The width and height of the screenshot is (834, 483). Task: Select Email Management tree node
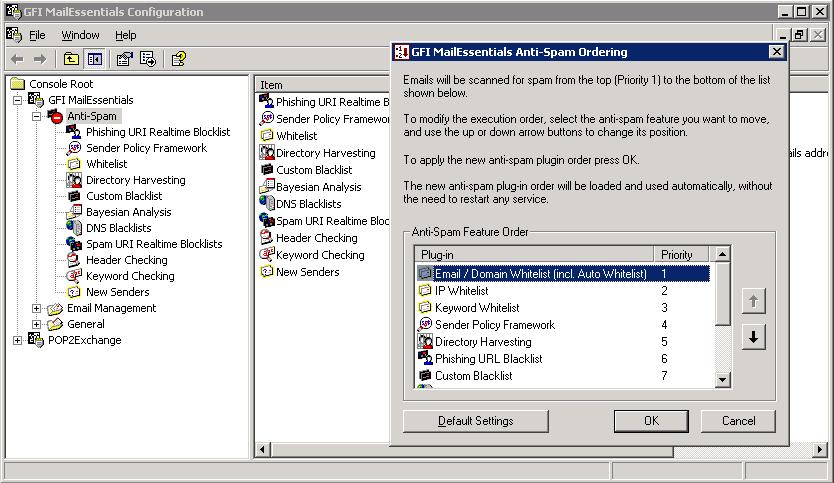point(111,308)
